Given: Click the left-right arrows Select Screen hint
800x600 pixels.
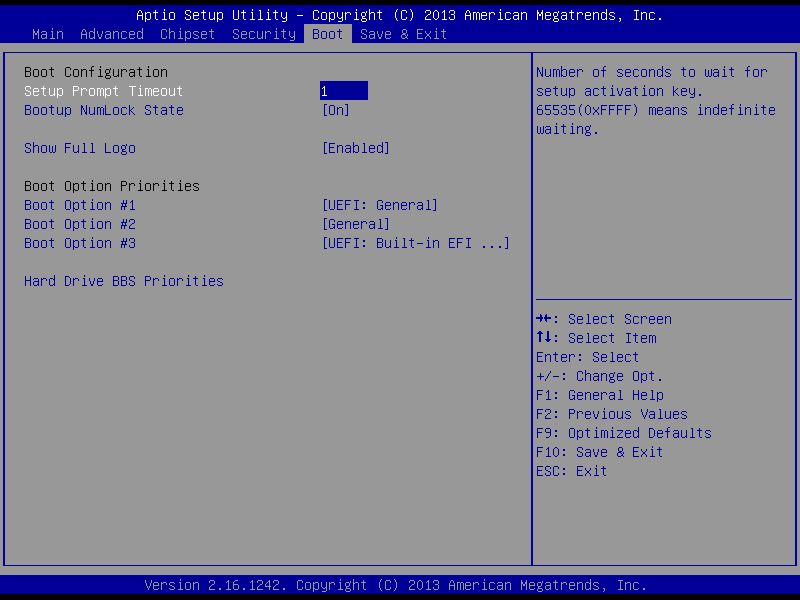Looking at the screenshot, I should tap(604, 319).
